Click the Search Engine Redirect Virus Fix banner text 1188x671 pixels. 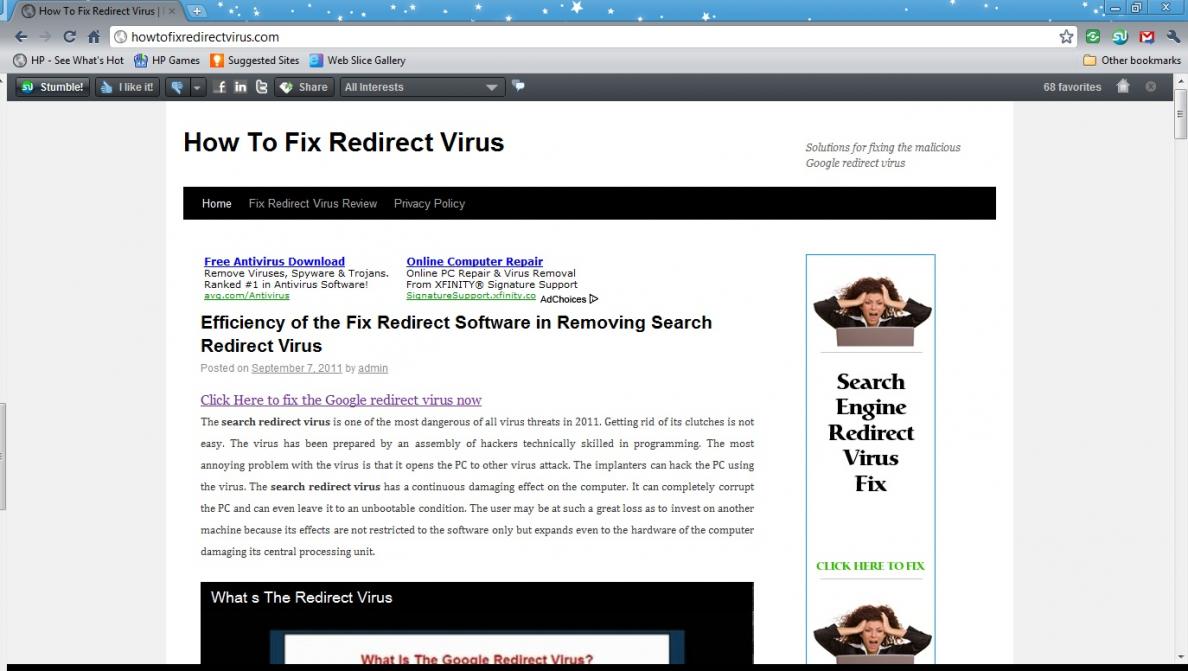(871, 432)
